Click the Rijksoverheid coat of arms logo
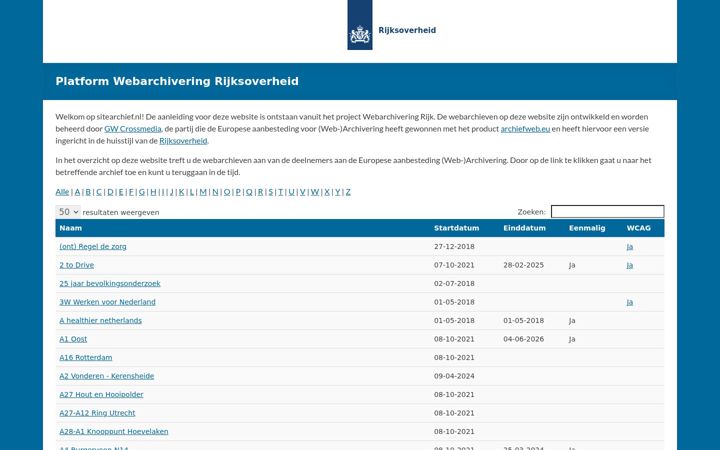 [360, 25]
